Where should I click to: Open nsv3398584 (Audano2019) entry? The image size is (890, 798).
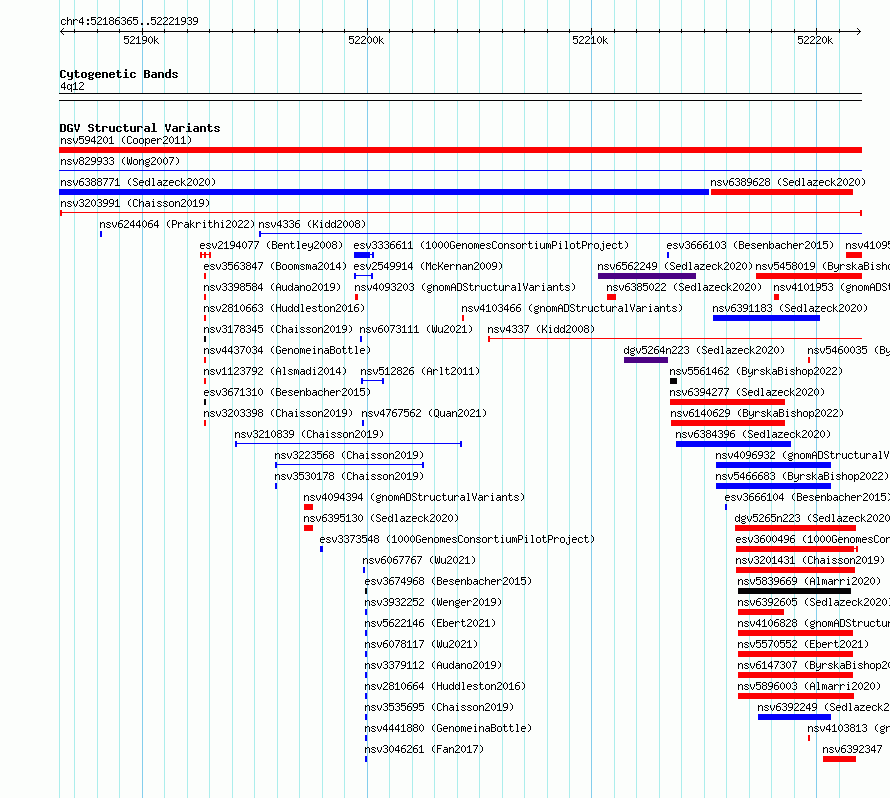point(272,287)
